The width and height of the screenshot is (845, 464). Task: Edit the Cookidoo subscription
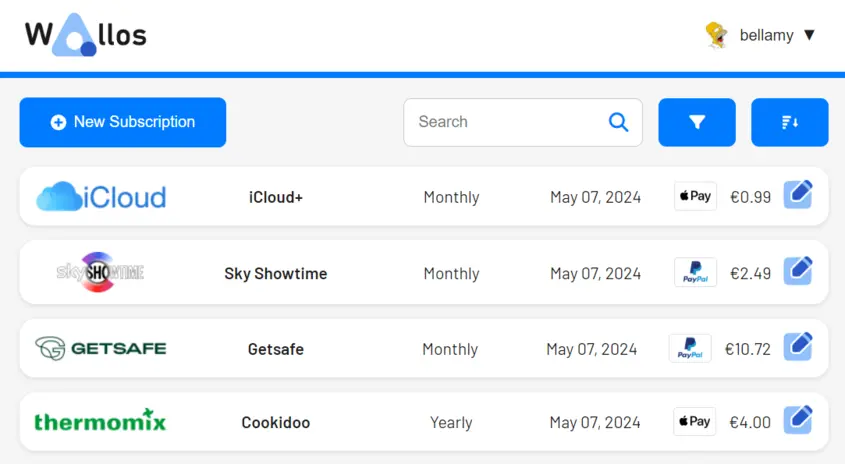(x=797, y=420)
